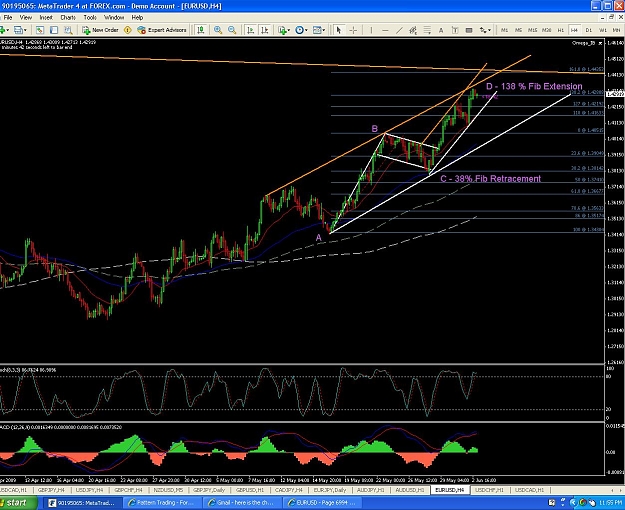
Task: Select the Trendline drawing tool
Action: pyautogui.click(x=399, y=30)
